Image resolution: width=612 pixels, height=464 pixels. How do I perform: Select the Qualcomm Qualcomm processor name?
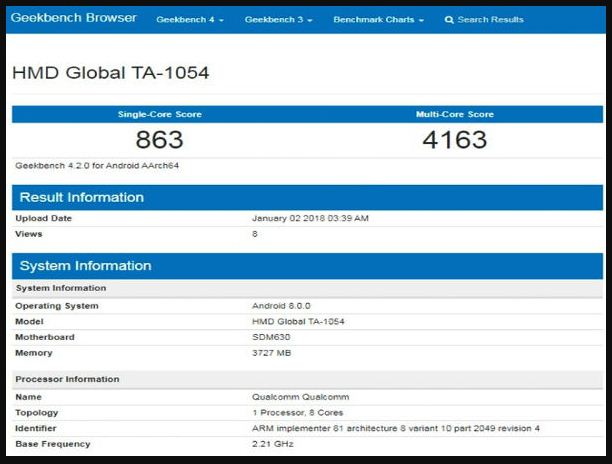point(301,397)
